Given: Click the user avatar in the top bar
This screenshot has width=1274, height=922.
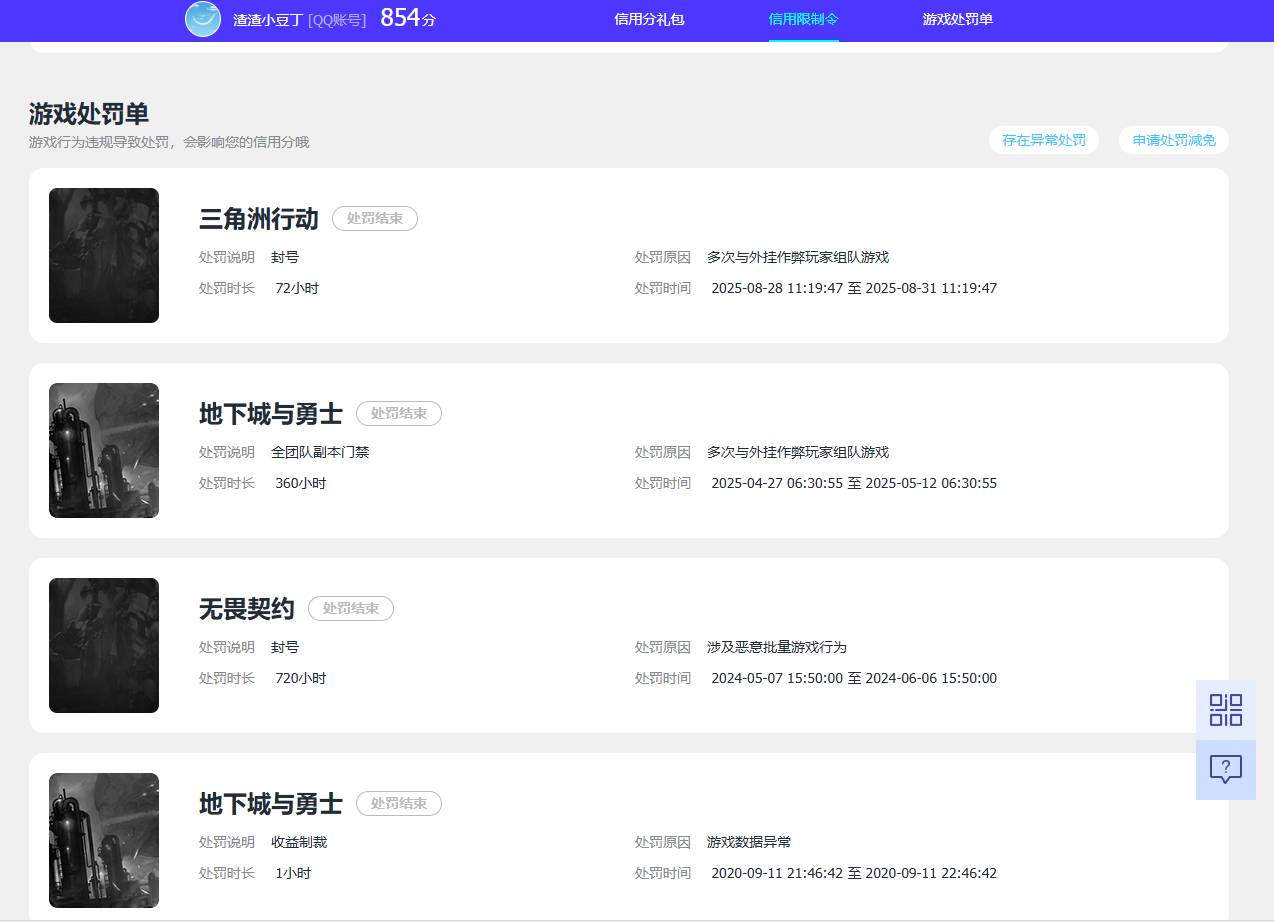Looking at the screenshot, I should [202, 19].
